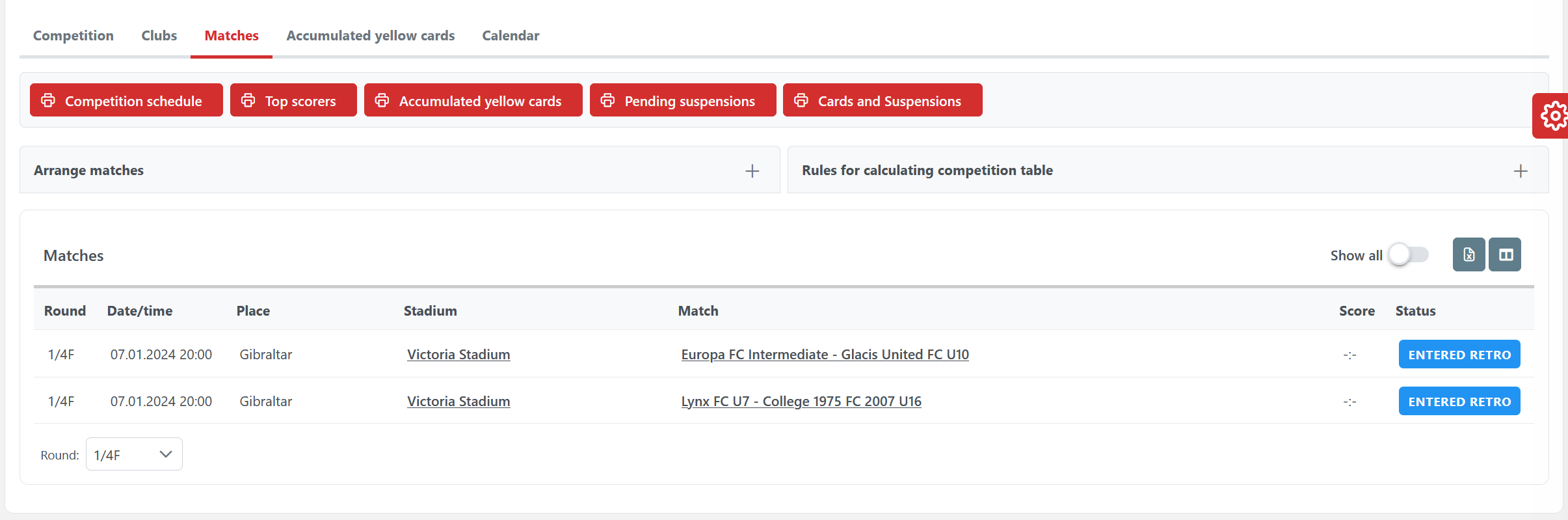Screen dimensions: 1568x520
Task: Open Europa FC Intermediate - Glacis United match
Action: click(x=825, y=355)
